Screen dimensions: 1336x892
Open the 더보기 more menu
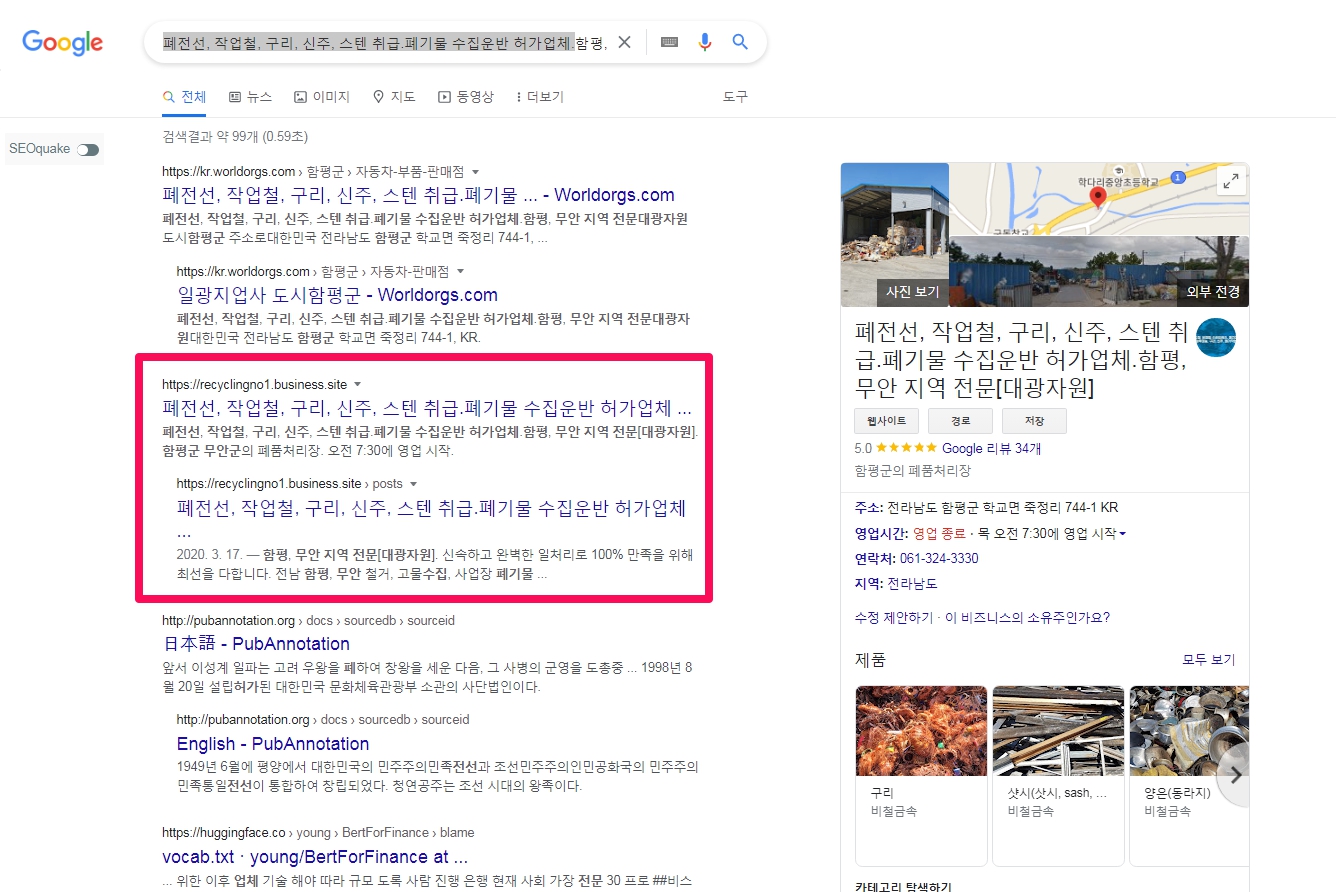(540, 97)
